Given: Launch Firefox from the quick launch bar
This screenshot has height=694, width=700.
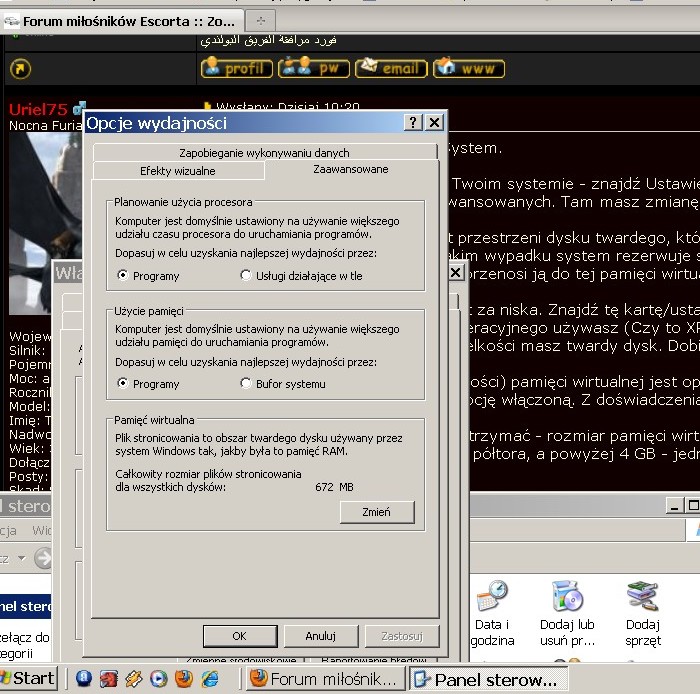Looking at the screenshot, I should [184, 678].
